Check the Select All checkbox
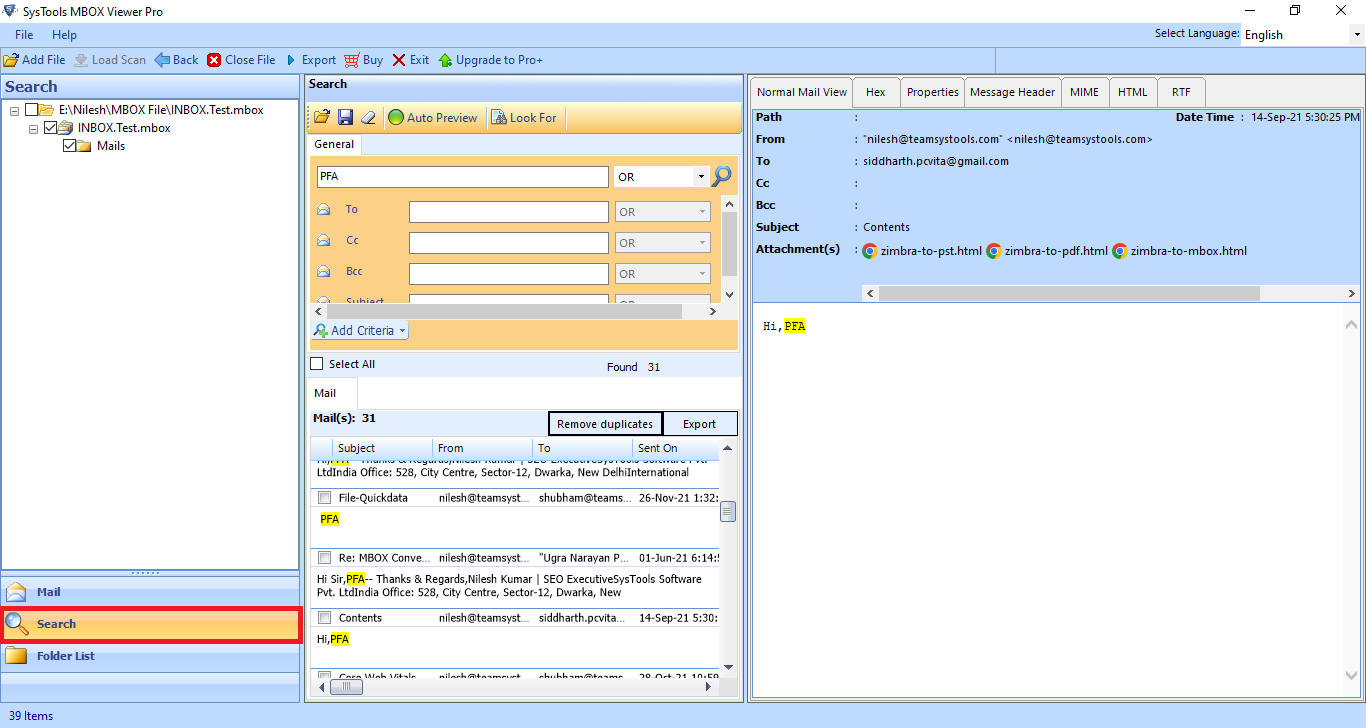1366x728 pixels. pos(317,364)
